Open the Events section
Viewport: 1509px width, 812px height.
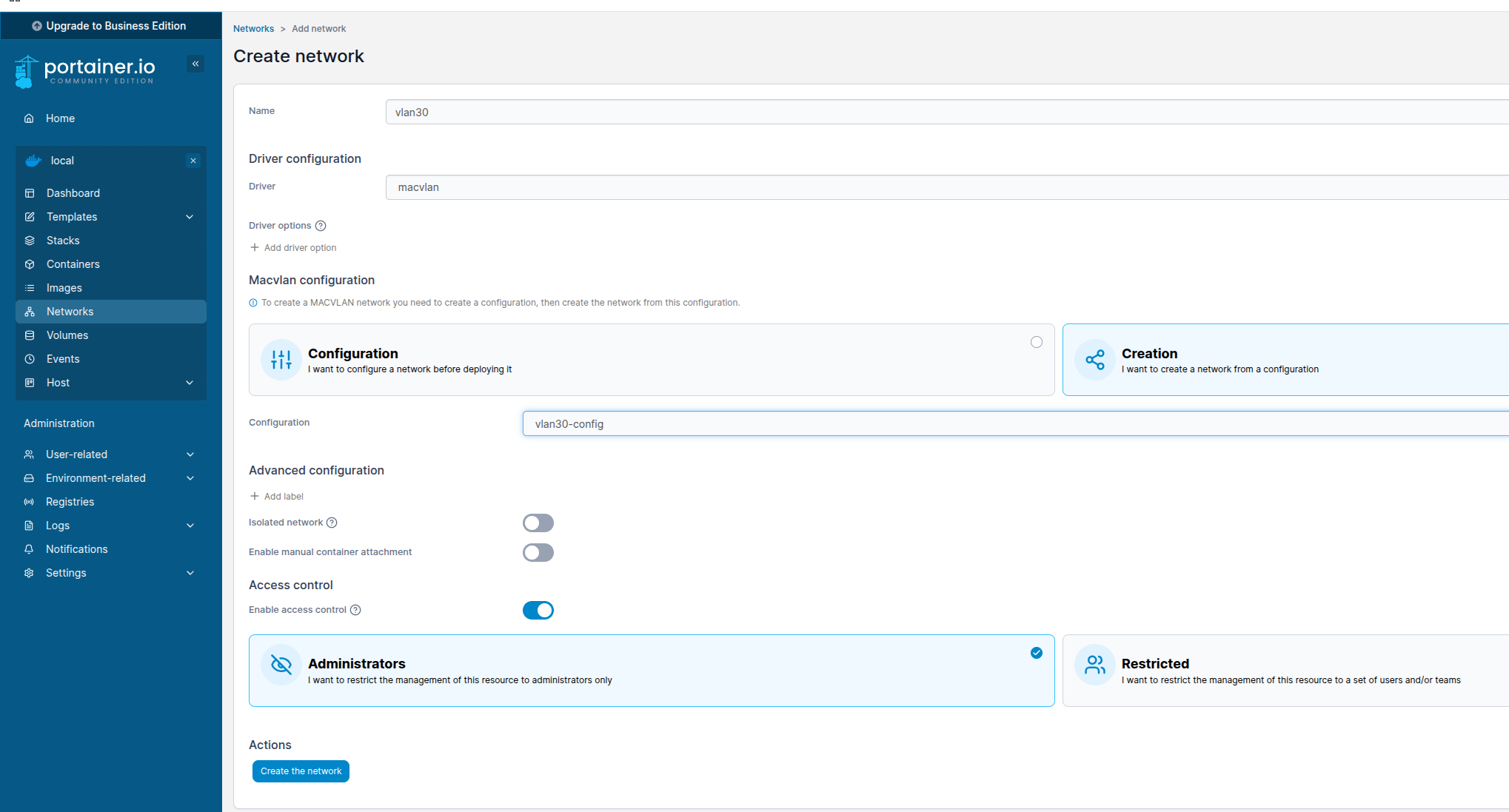(63, 358)
